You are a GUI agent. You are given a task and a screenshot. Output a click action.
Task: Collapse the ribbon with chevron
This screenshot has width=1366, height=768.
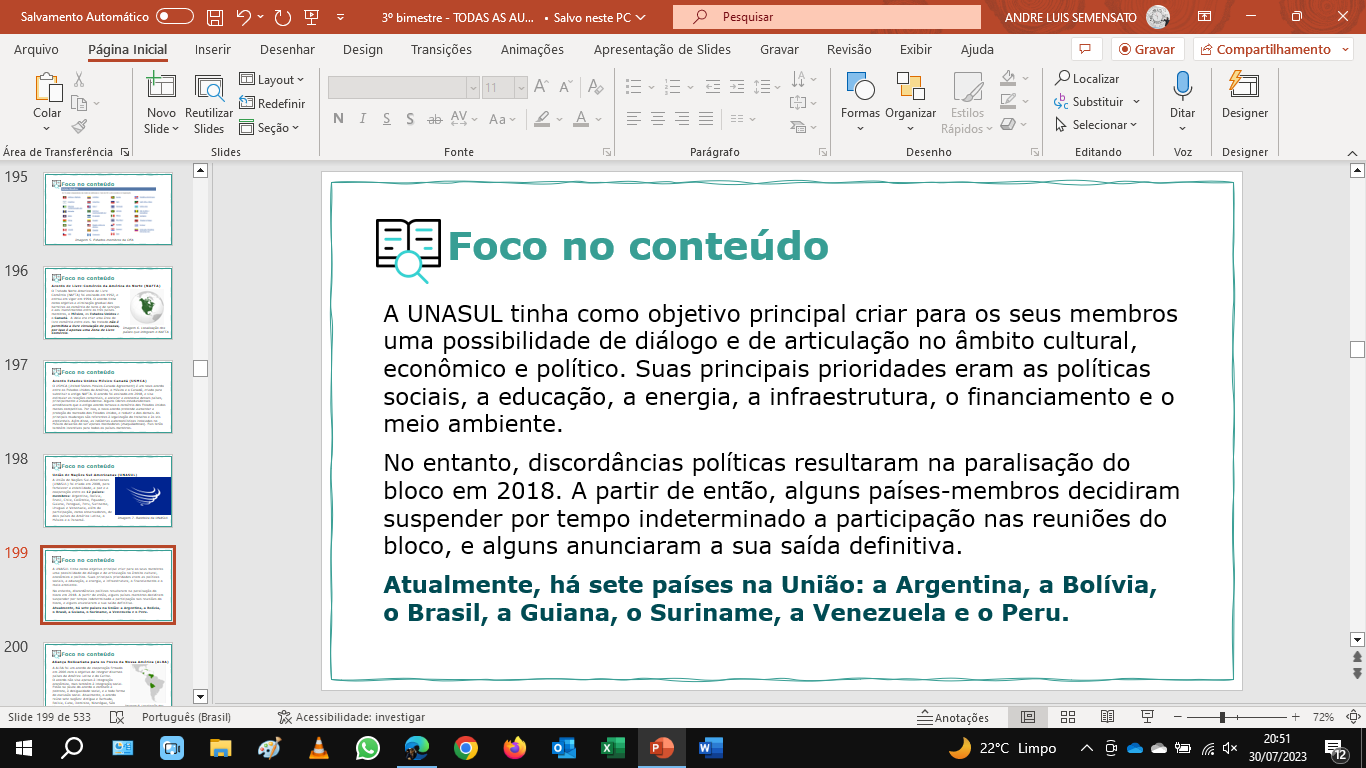1351,152
